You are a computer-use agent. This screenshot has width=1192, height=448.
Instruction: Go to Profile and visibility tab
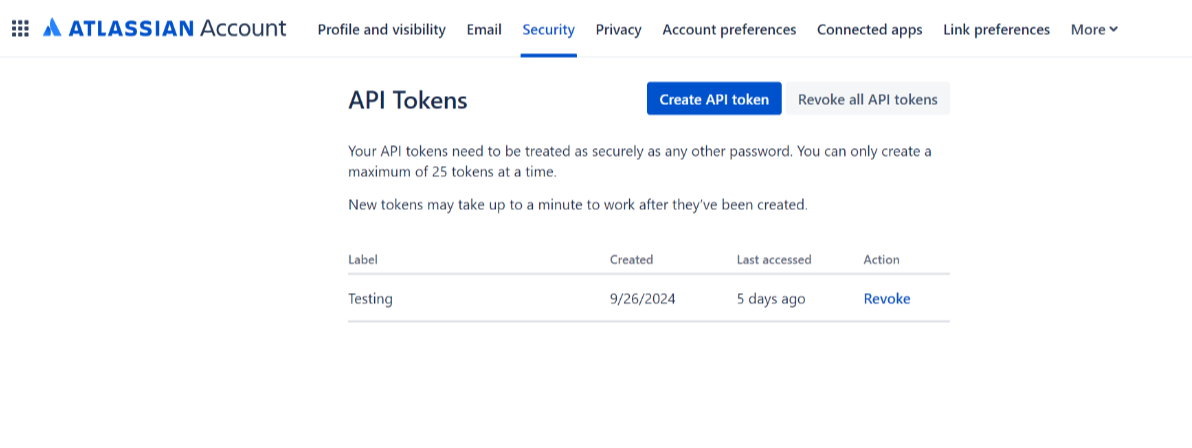point(381,30)
